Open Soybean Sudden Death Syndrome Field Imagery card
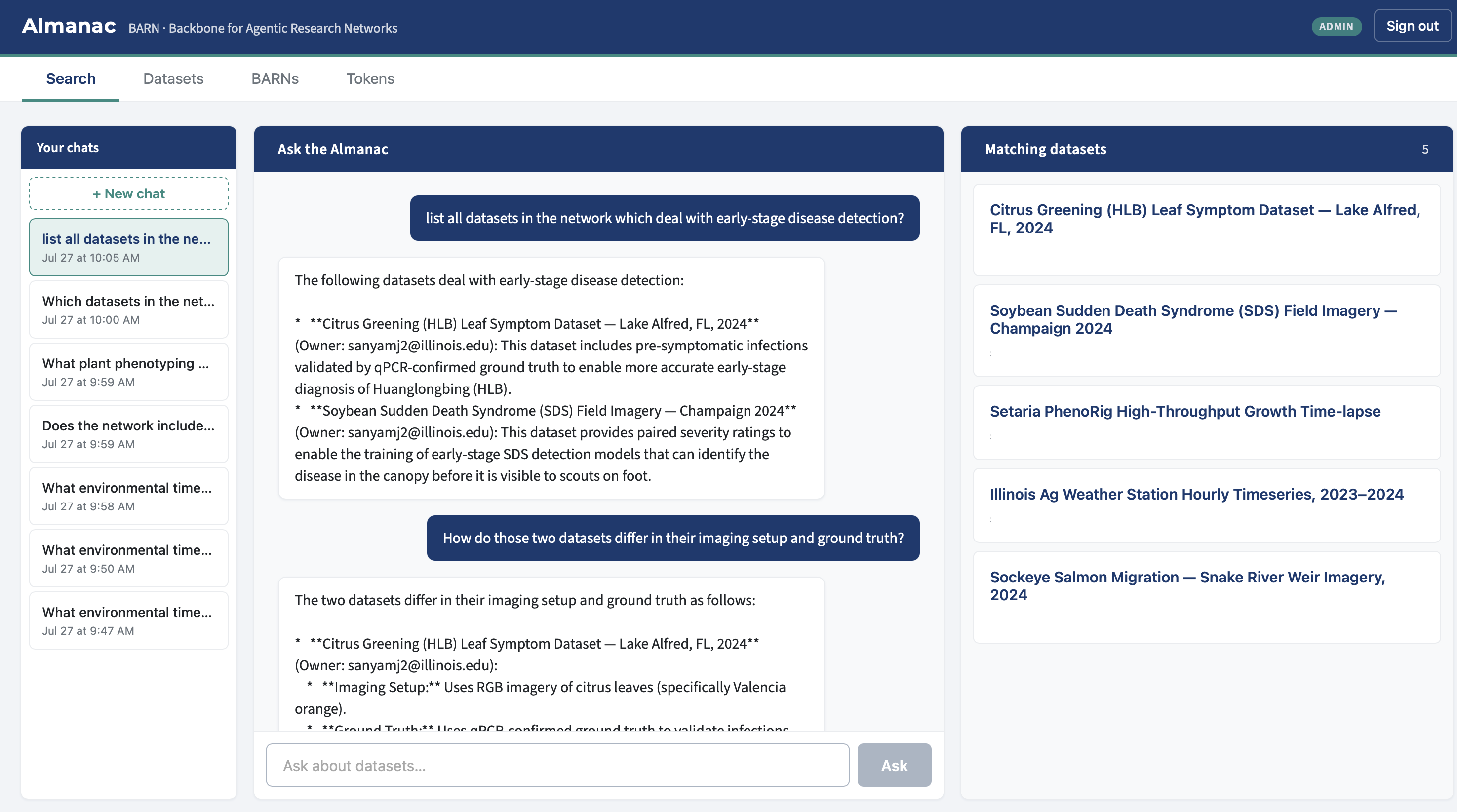Screen dimensions: 1457x812 tap(1207, 331)
